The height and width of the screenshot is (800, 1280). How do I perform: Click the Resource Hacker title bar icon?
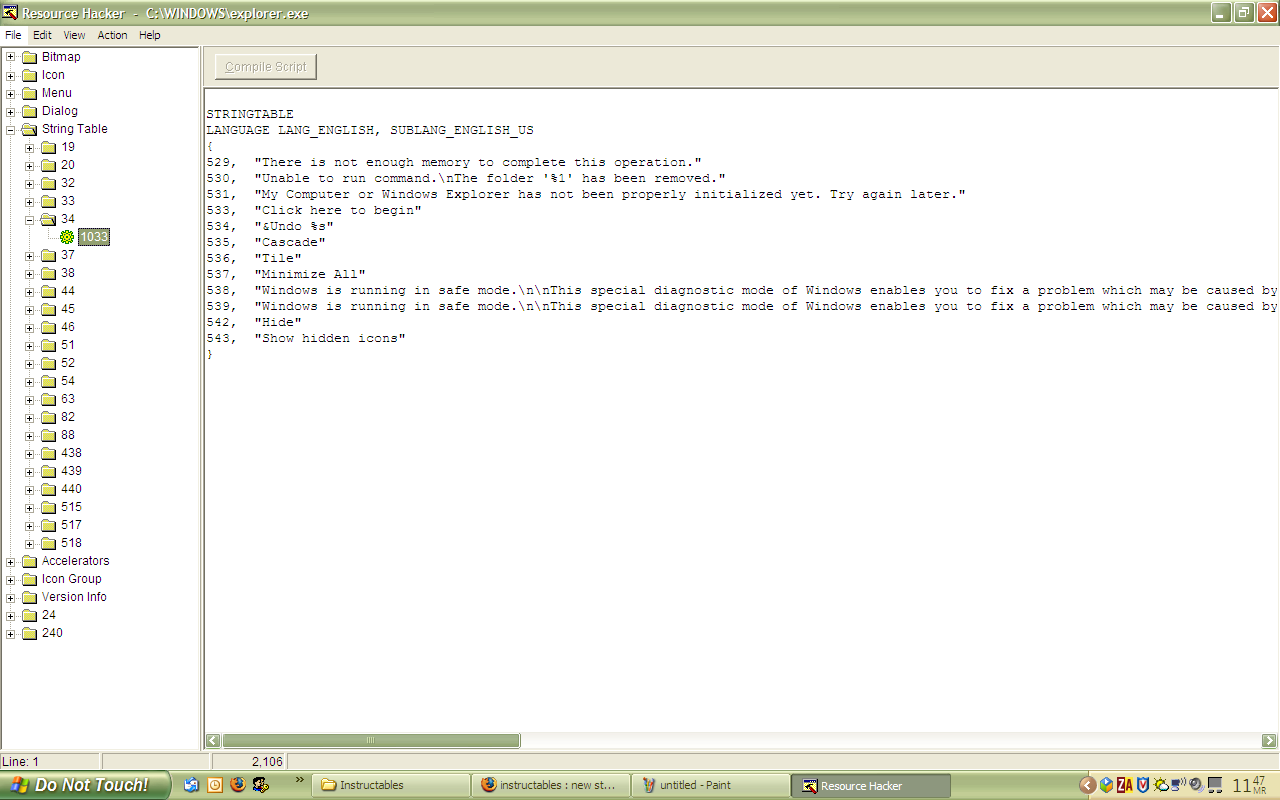[x=10, y=13]
